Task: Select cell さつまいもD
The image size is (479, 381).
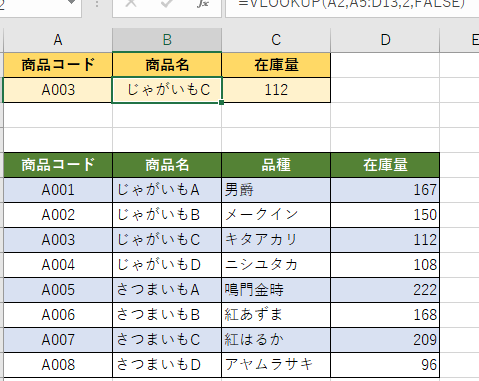Action: pyautogui.click(x=167, y=365)
